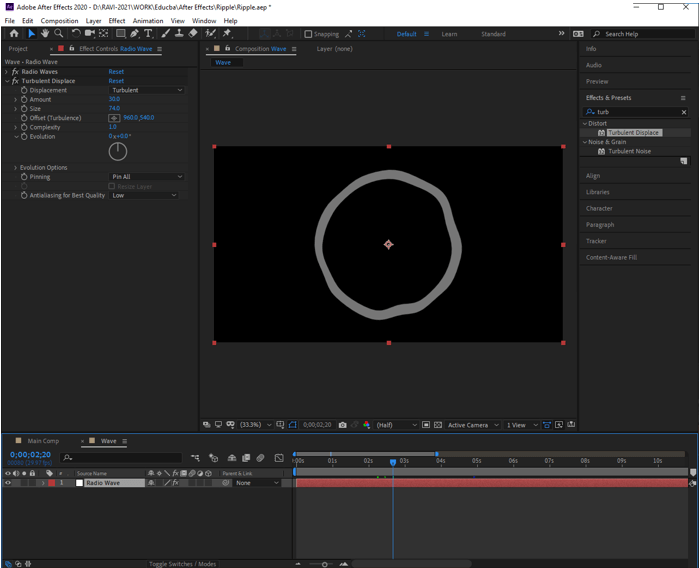
Task: Select the Pan Behind anchor point tool
Action: tap(104, 33)
